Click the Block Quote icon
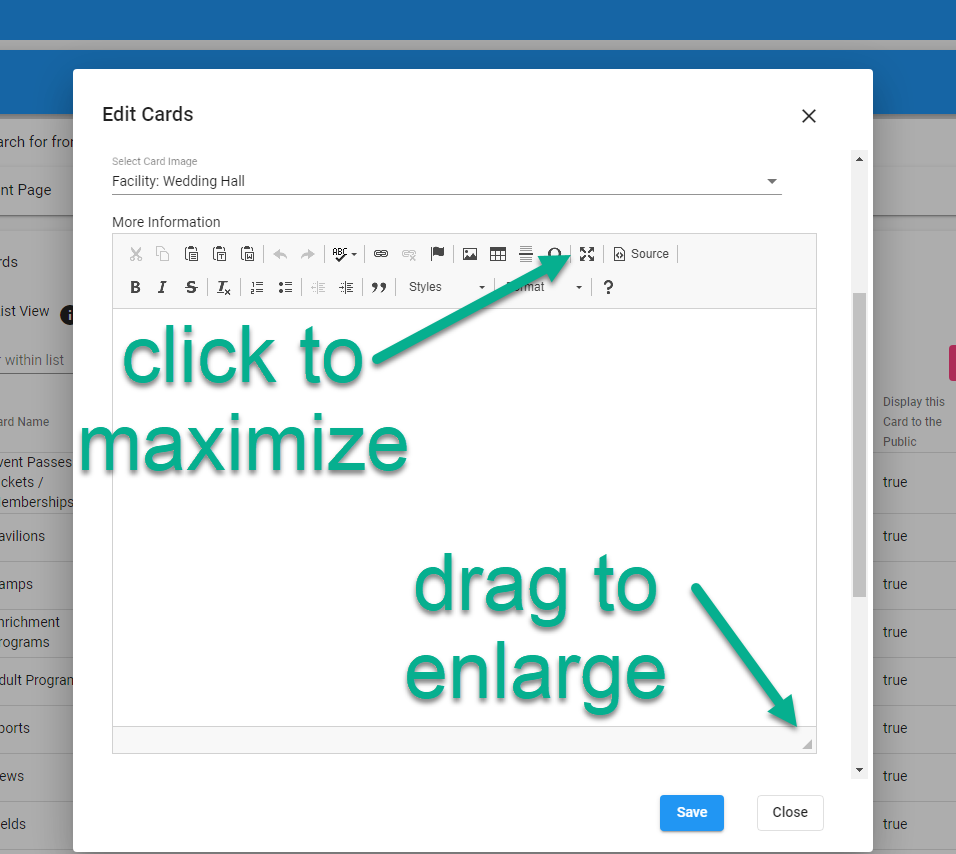Image resolution: width=956 pixels, height=854 pixels. [379, 287]
